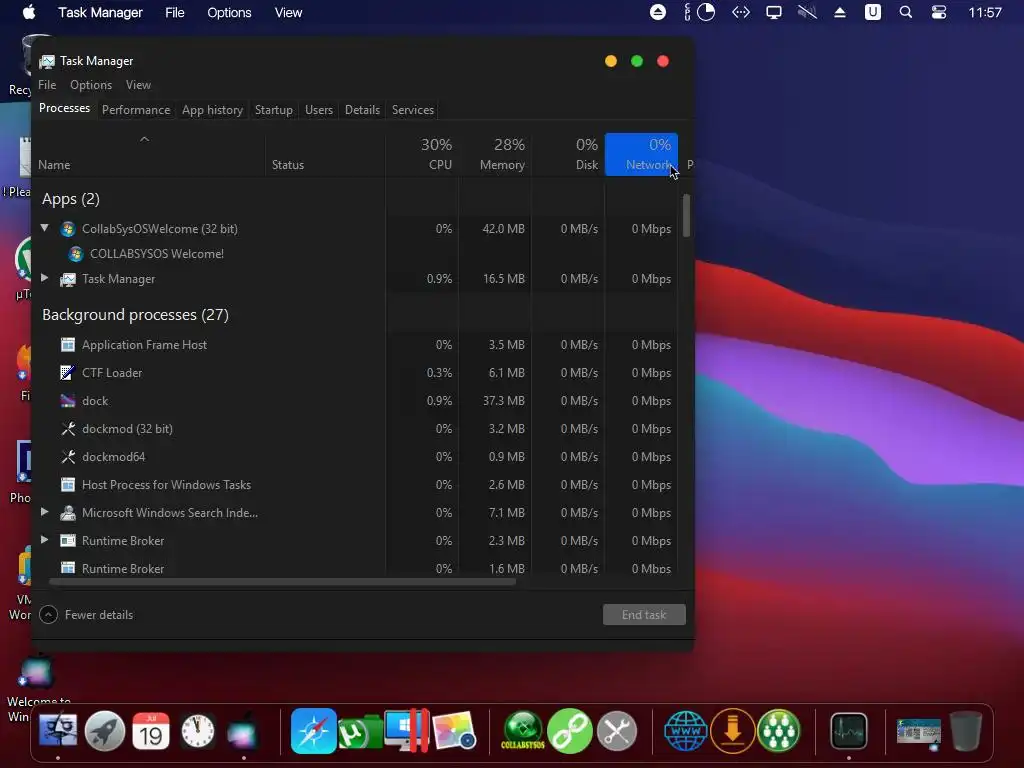This screenshot has height=768, width=1024.
Task: Open the green chain link dock icon
Action: pos(569,731)
